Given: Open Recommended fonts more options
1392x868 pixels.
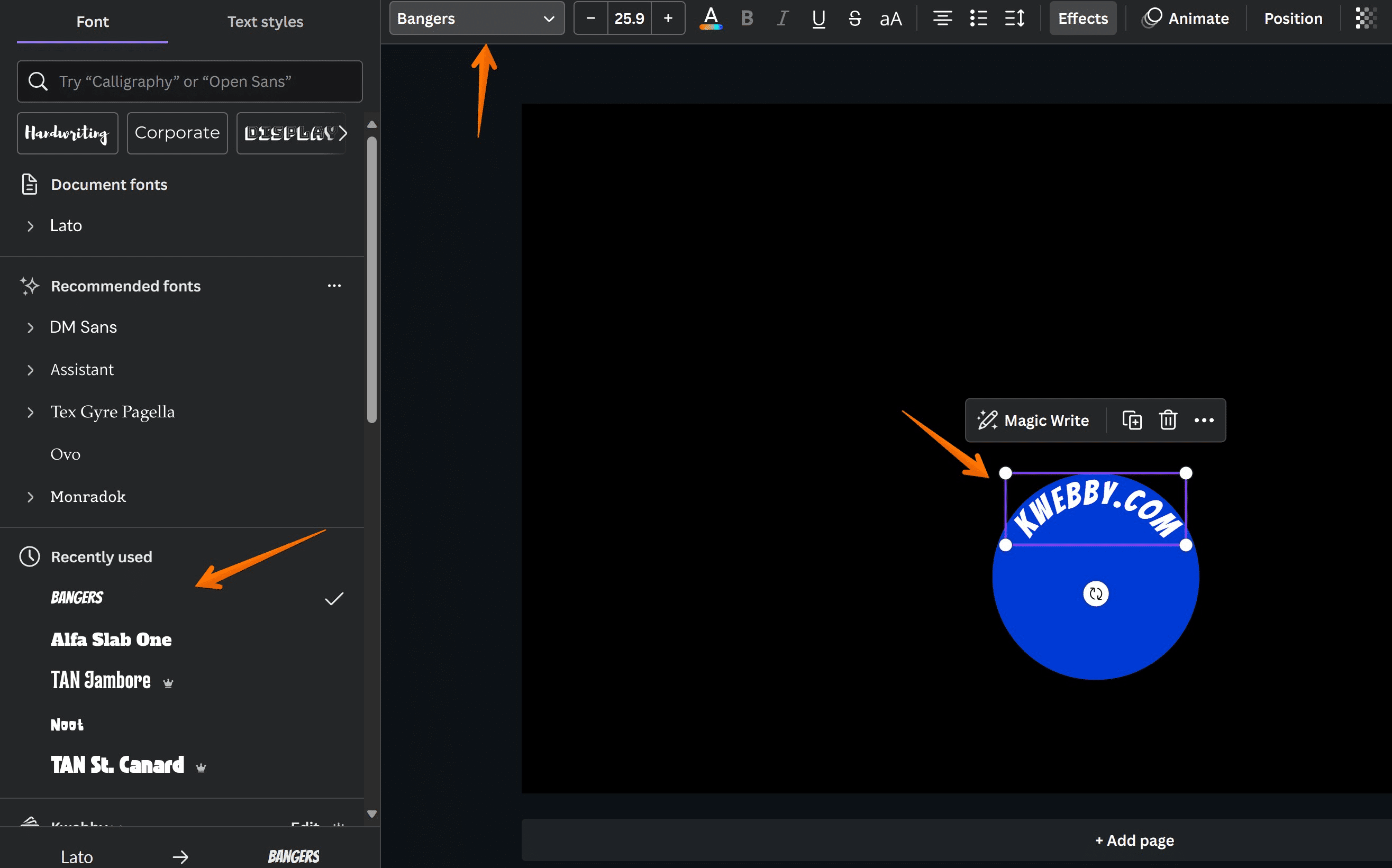Looking at the screenshot, I should pos(334,286).
